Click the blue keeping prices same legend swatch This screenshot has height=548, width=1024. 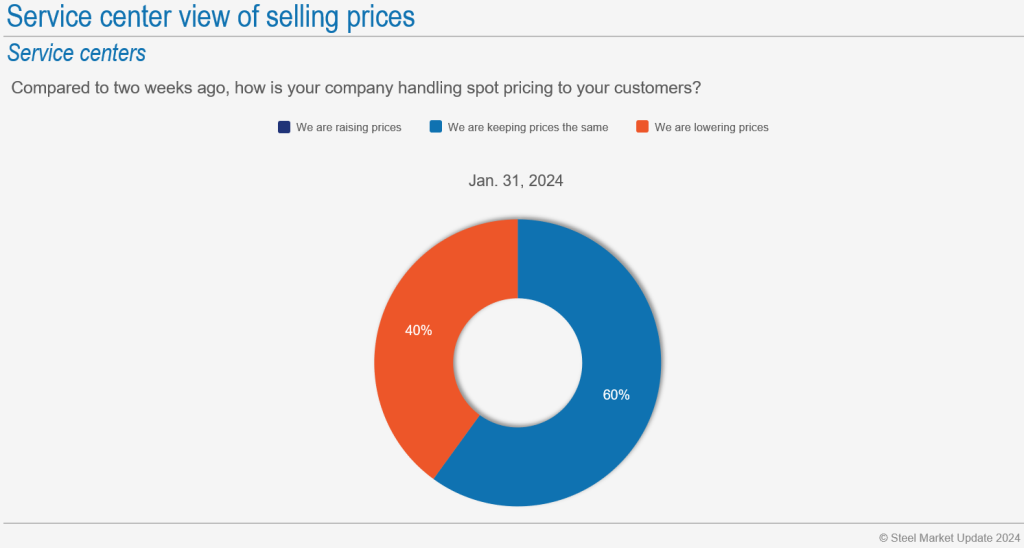click(435, 128)
